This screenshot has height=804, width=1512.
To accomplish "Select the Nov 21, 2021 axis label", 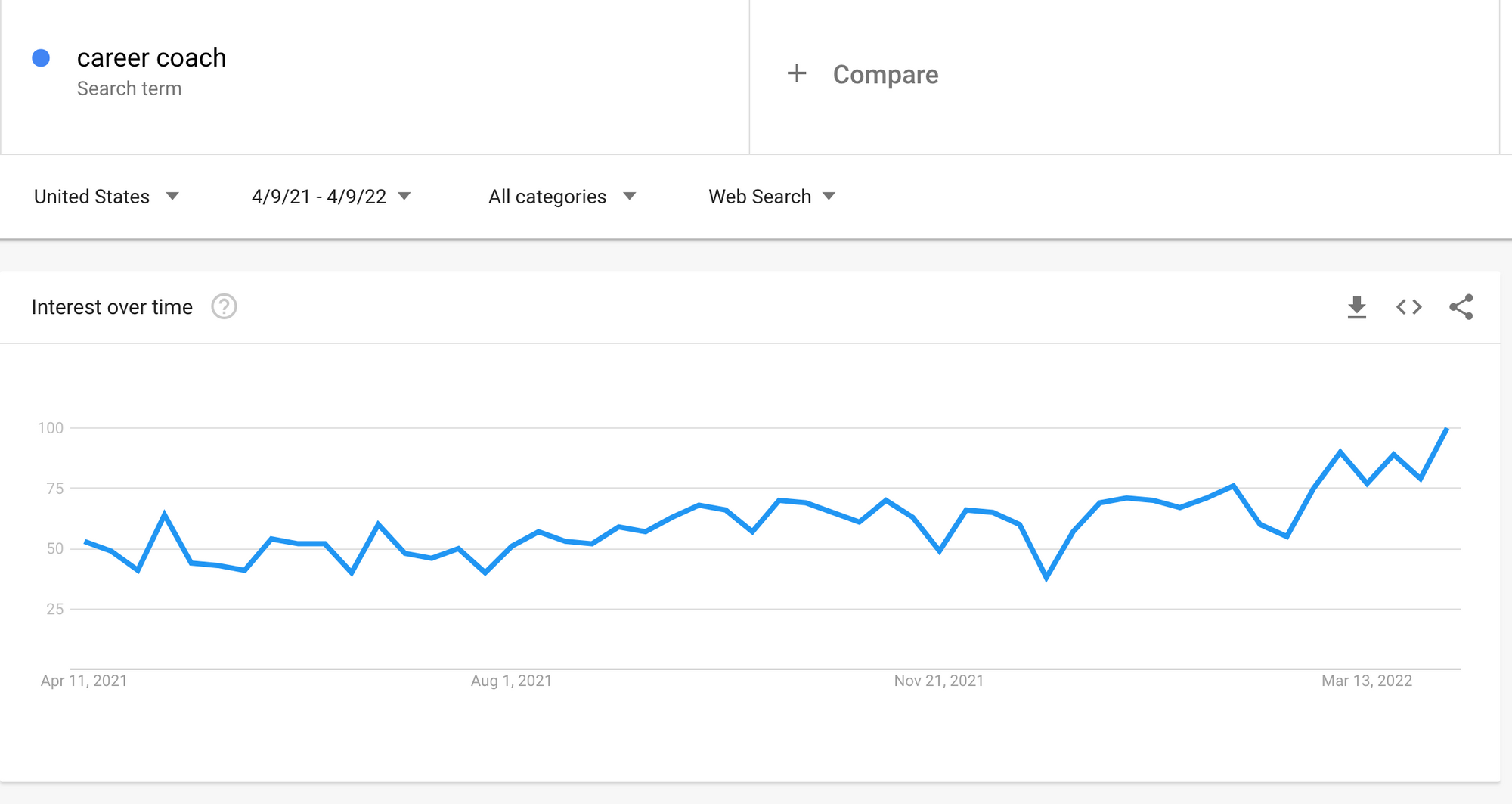I will click(x=939, y=681).
